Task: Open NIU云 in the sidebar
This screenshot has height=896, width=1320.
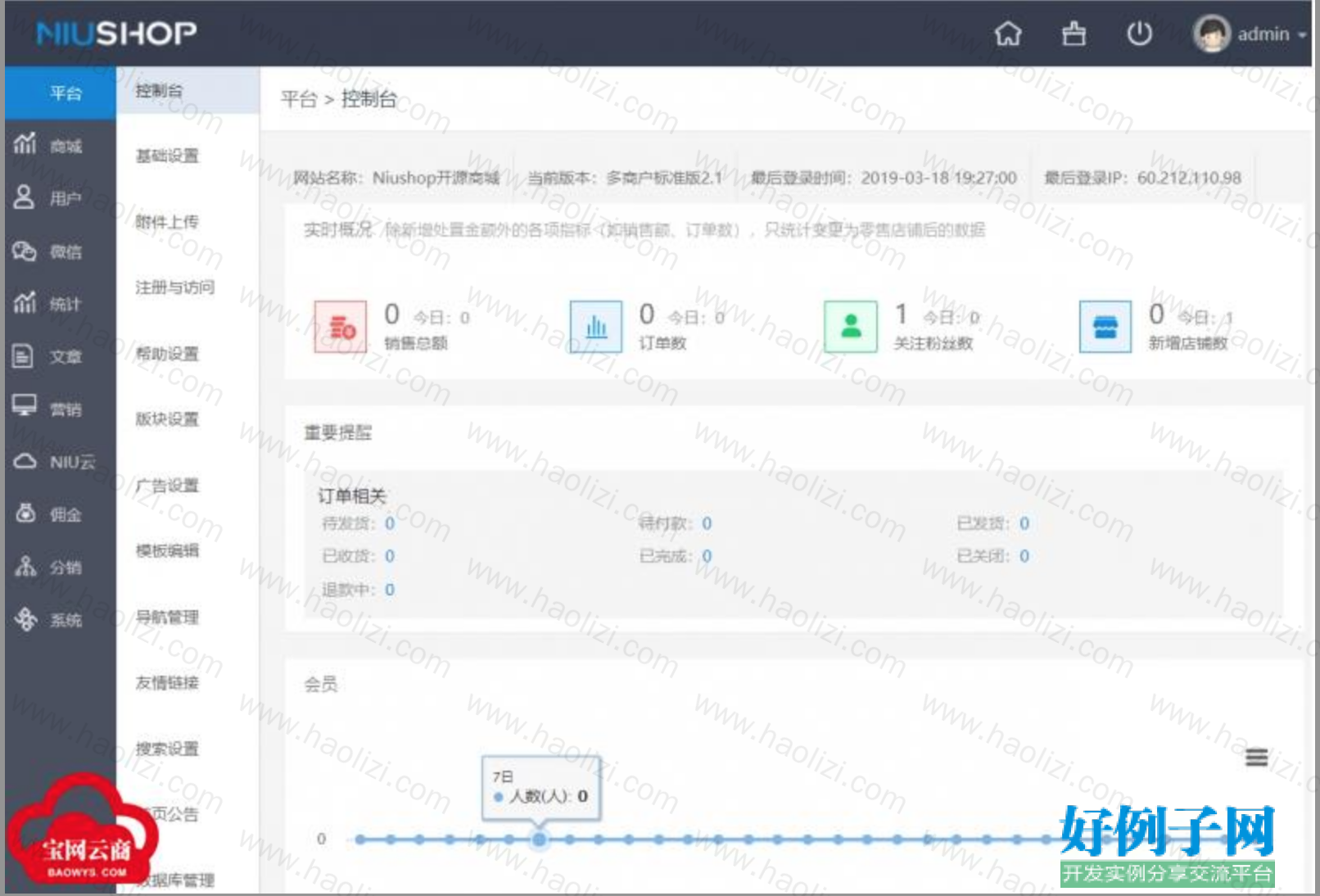Action: (60, 462)
